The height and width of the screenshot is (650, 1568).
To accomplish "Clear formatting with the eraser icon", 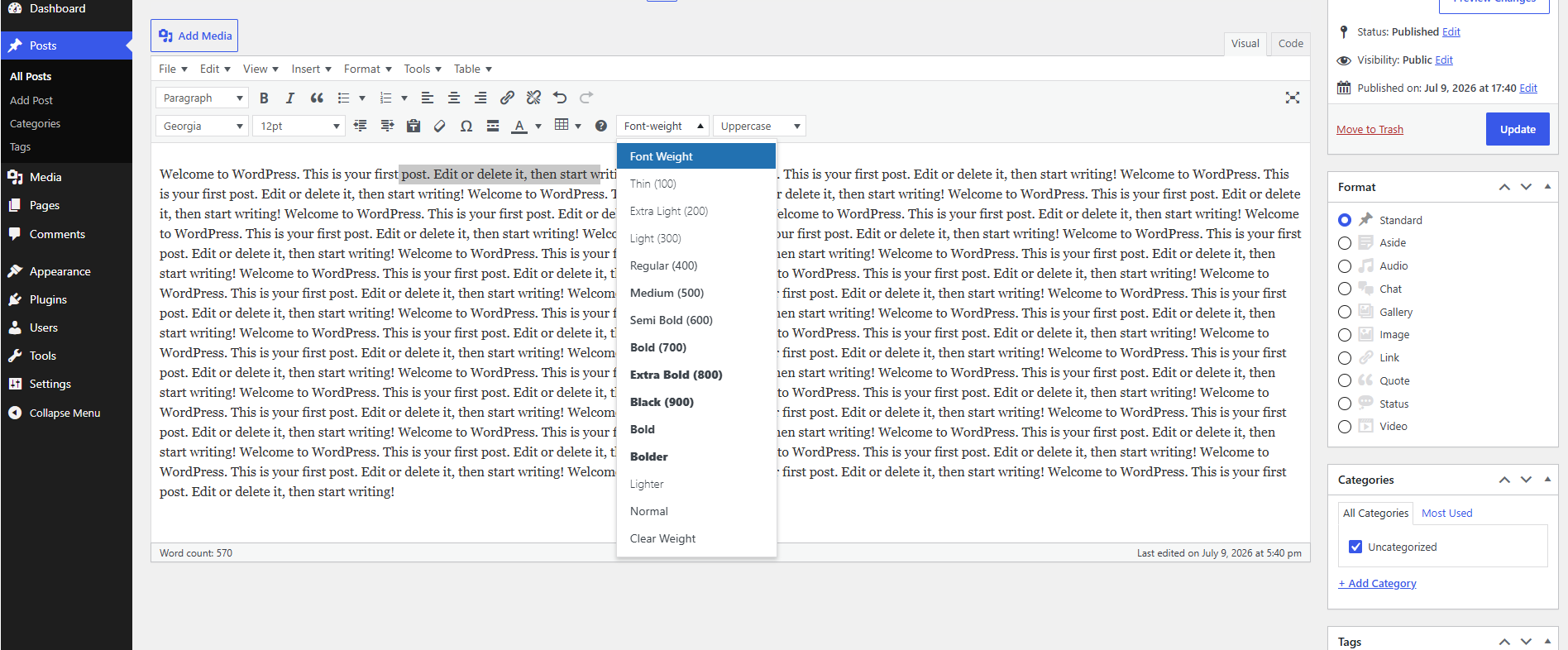I will tap(440, 126).
